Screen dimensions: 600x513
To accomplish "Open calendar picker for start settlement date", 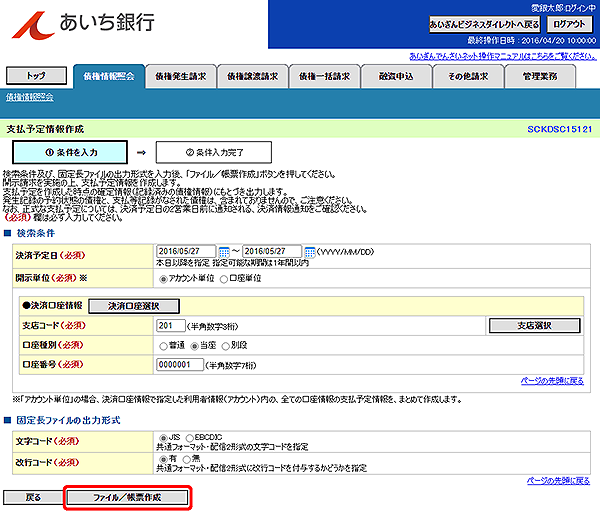I will [224, 252].
